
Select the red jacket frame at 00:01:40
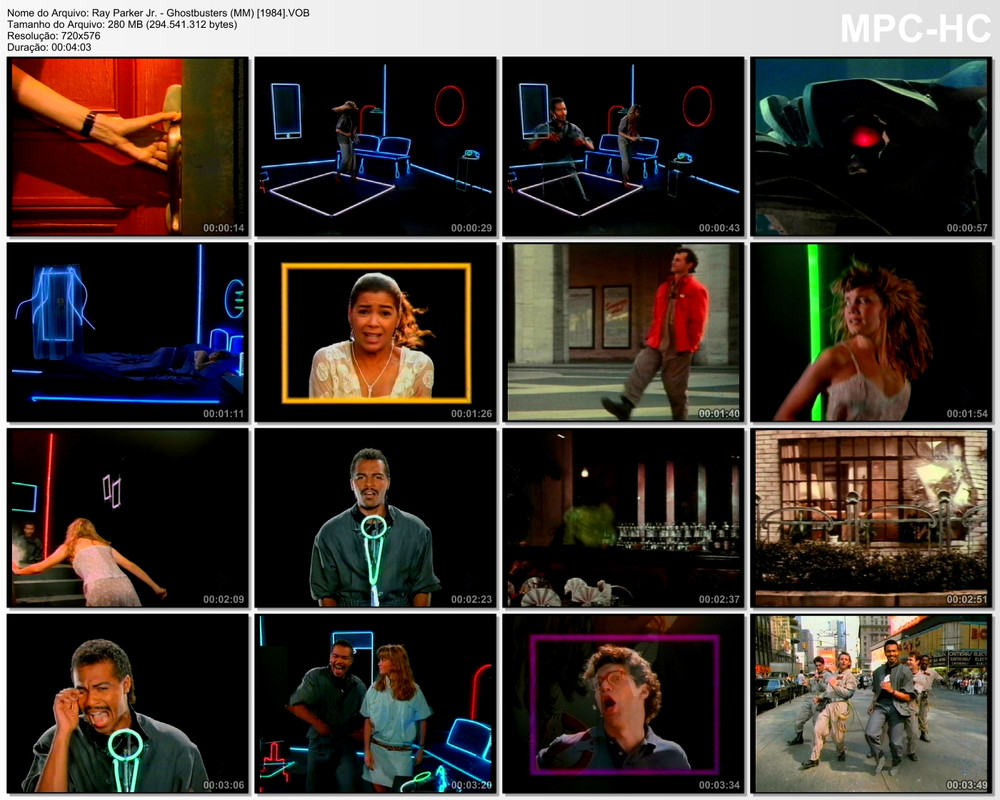[623, 332]
